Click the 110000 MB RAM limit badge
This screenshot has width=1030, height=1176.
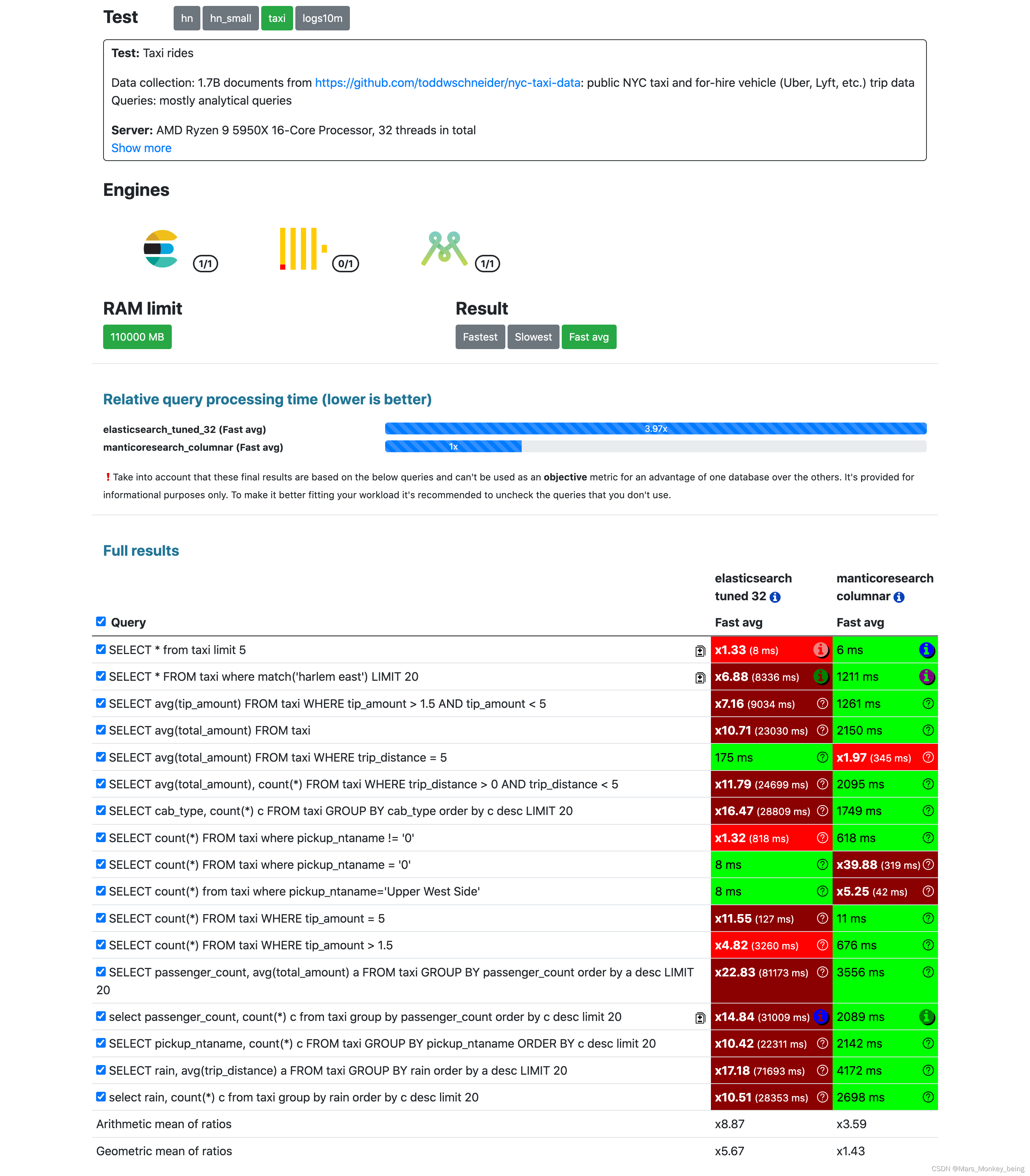137,337
